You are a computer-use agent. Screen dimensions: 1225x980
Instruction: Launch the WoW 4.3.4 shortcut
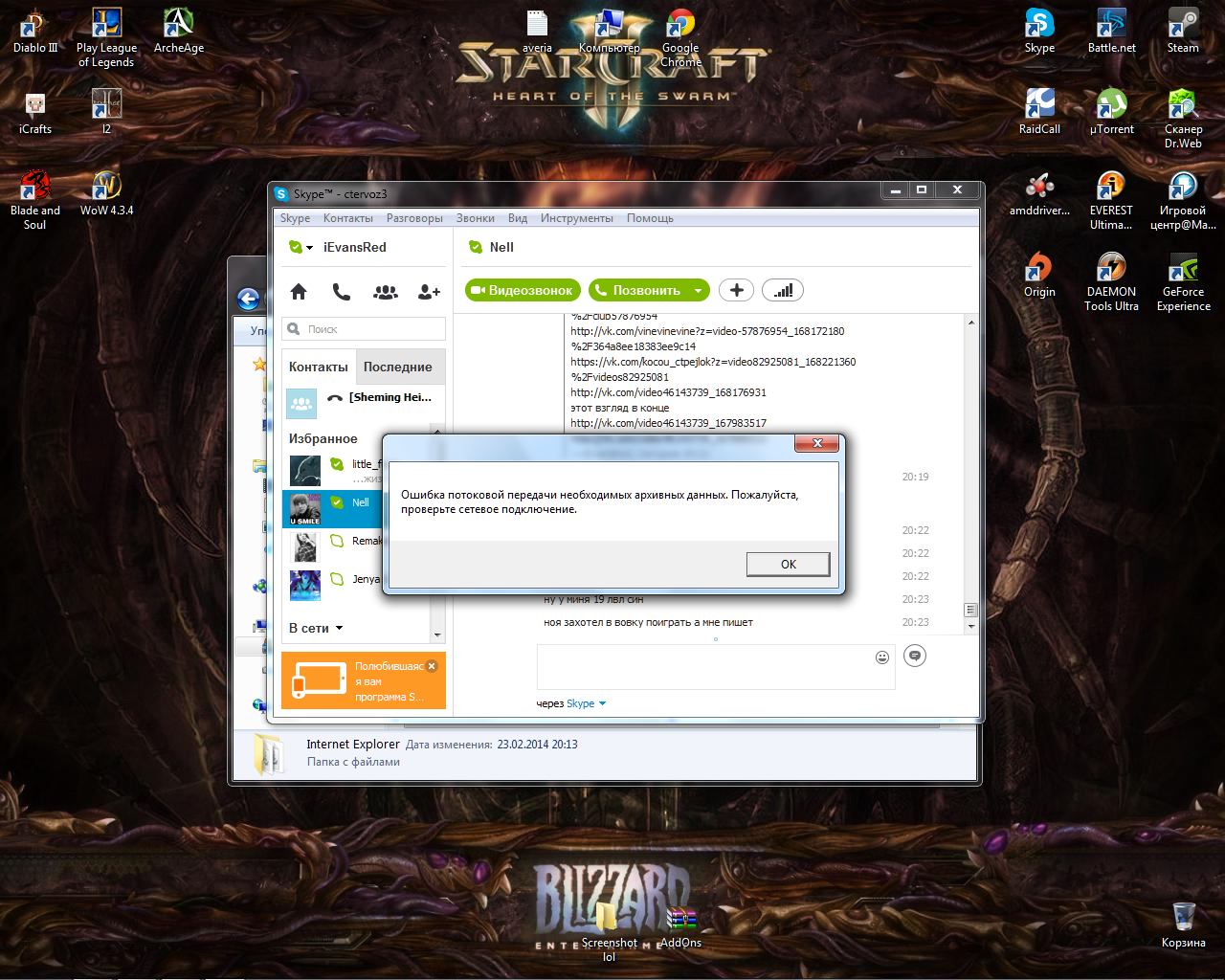pos(106,193)
